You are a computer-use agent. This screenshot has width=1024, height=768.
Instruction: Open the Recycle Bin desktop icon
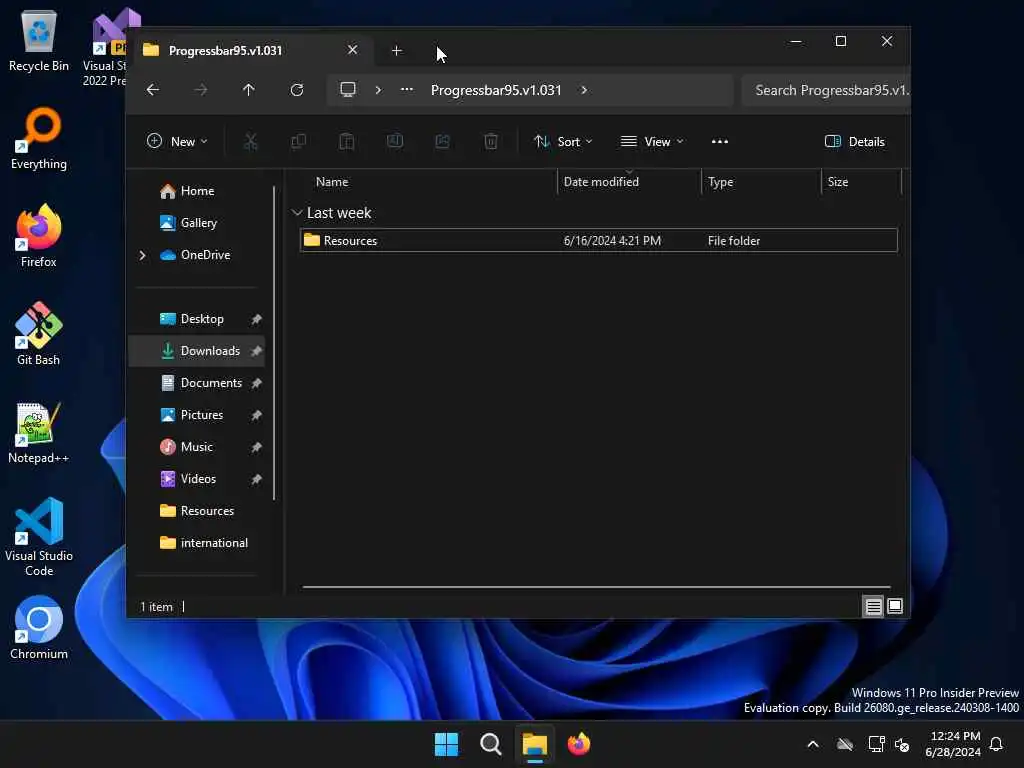39,40
